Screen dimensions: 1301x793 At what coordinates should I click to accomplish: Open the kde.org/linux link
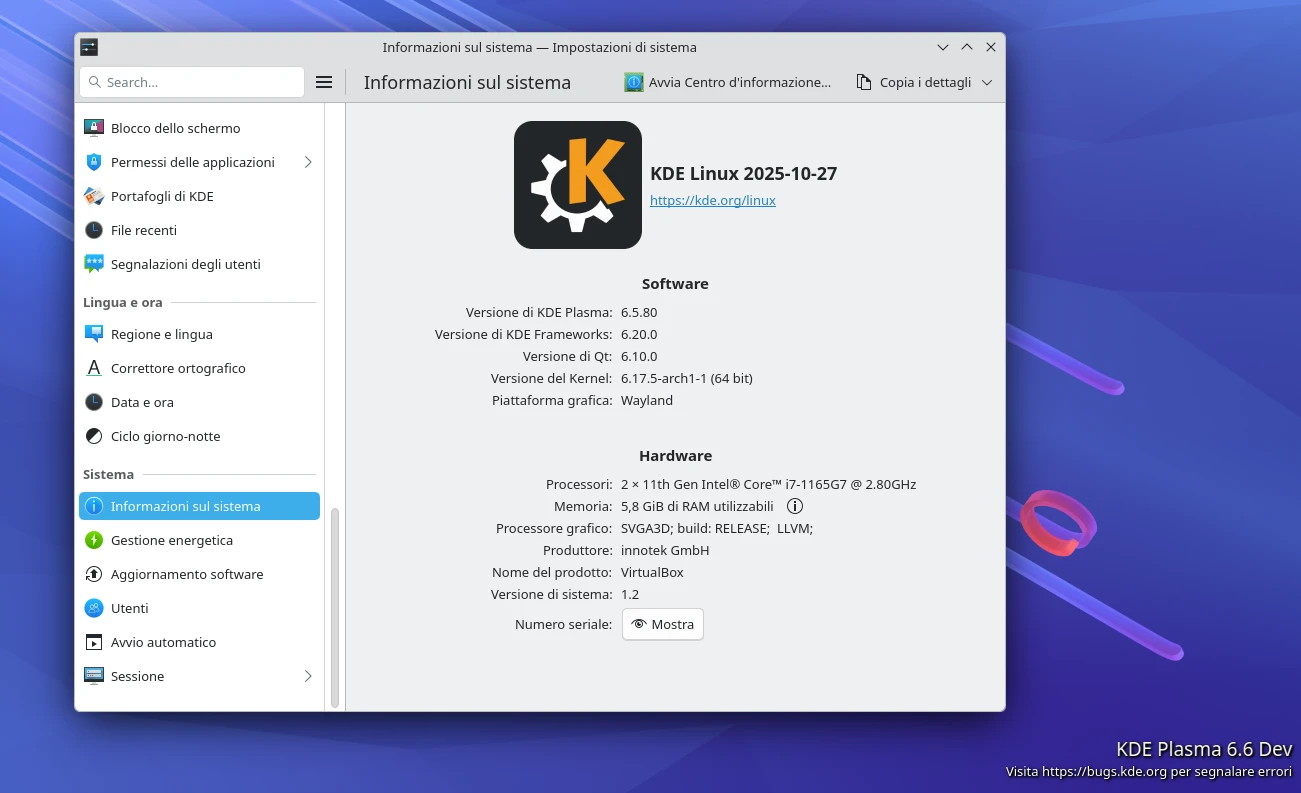(713, 200)
